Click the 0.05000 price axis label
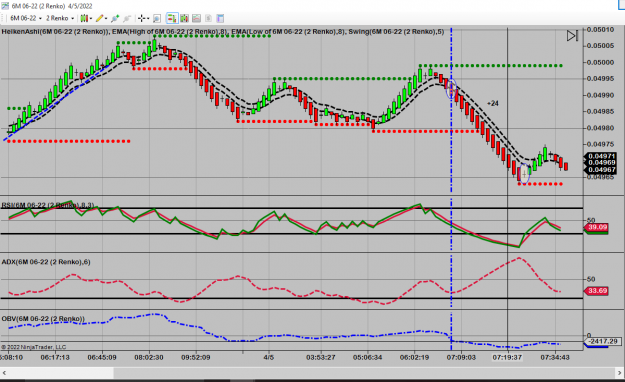The width and height of the screenshot is (625, 382). tap(600, 62)
